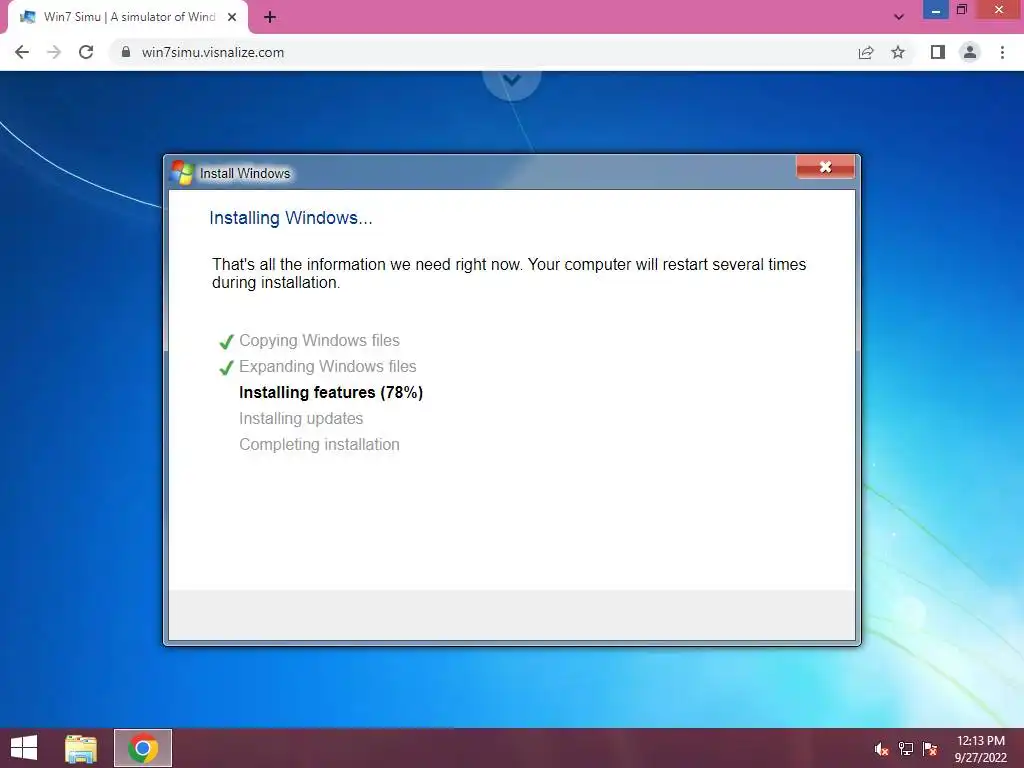Image resolution: width=1024 pixels, height=768 pixels.
Task: Click the Expanding Windows files step
Action: tap(328, 366)
